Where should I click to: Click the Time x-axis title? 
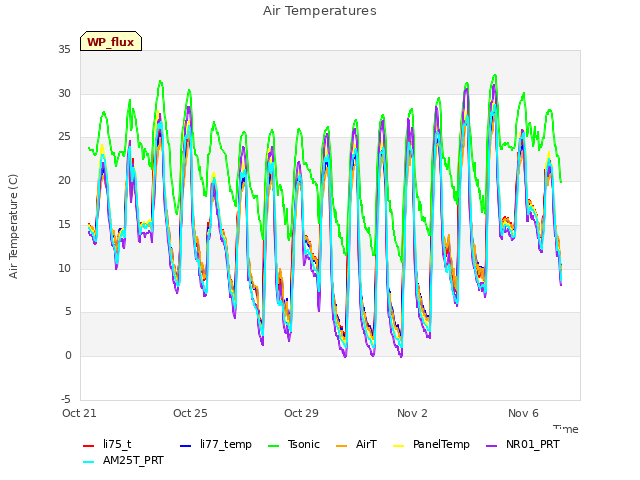click(x=566, y=429)
